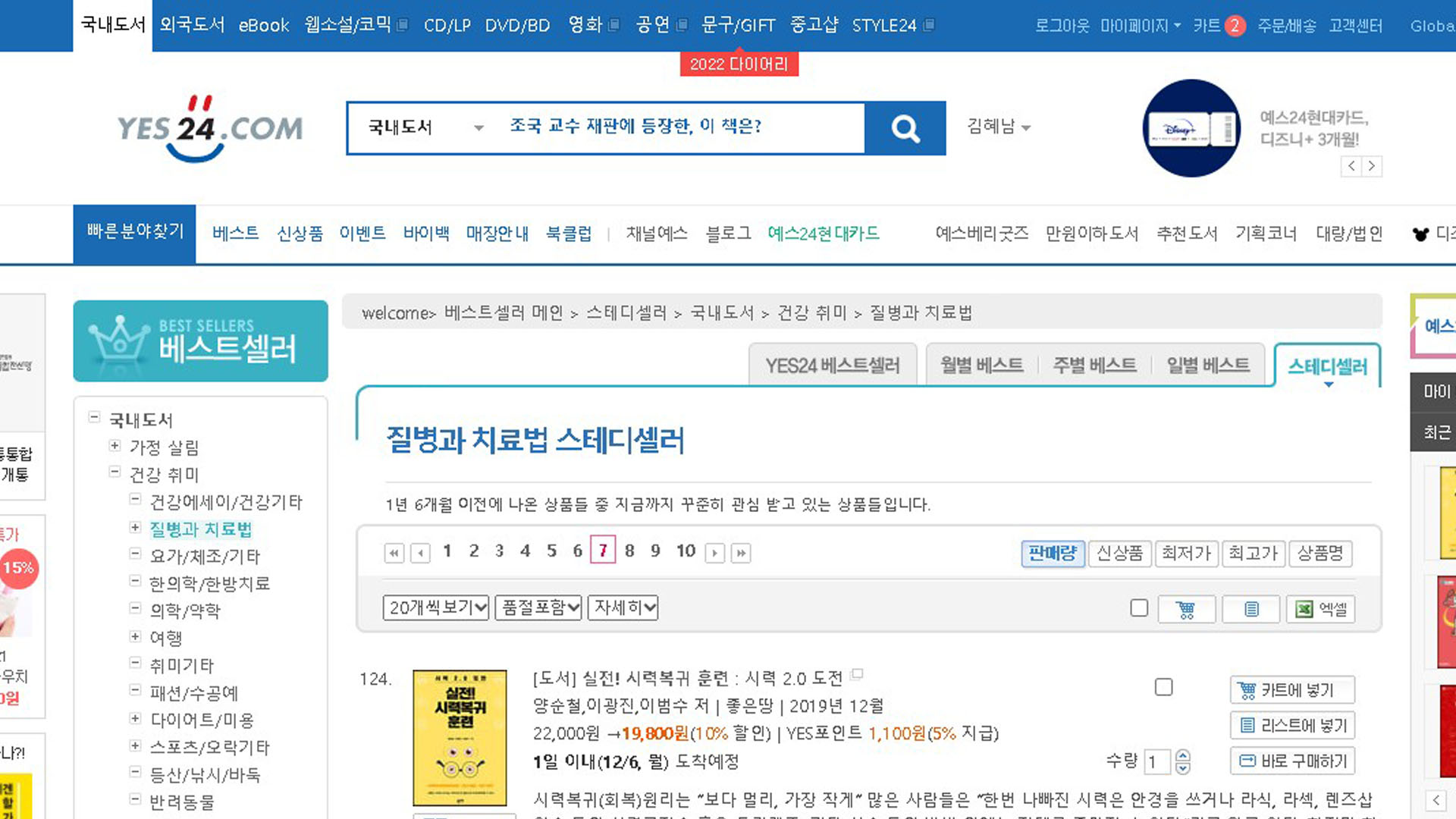This screenshot has width=1456, height=819.
Task: Expand the 여행 category node
Action: pos(135,636)
